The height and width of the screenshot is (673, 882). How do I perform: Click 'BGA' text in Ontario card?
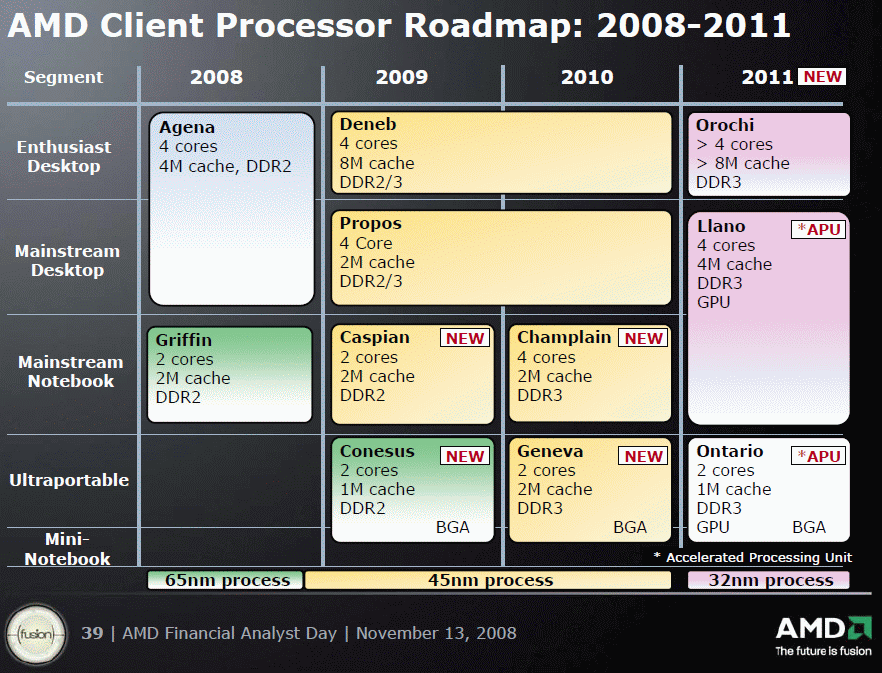click(809, 527)
